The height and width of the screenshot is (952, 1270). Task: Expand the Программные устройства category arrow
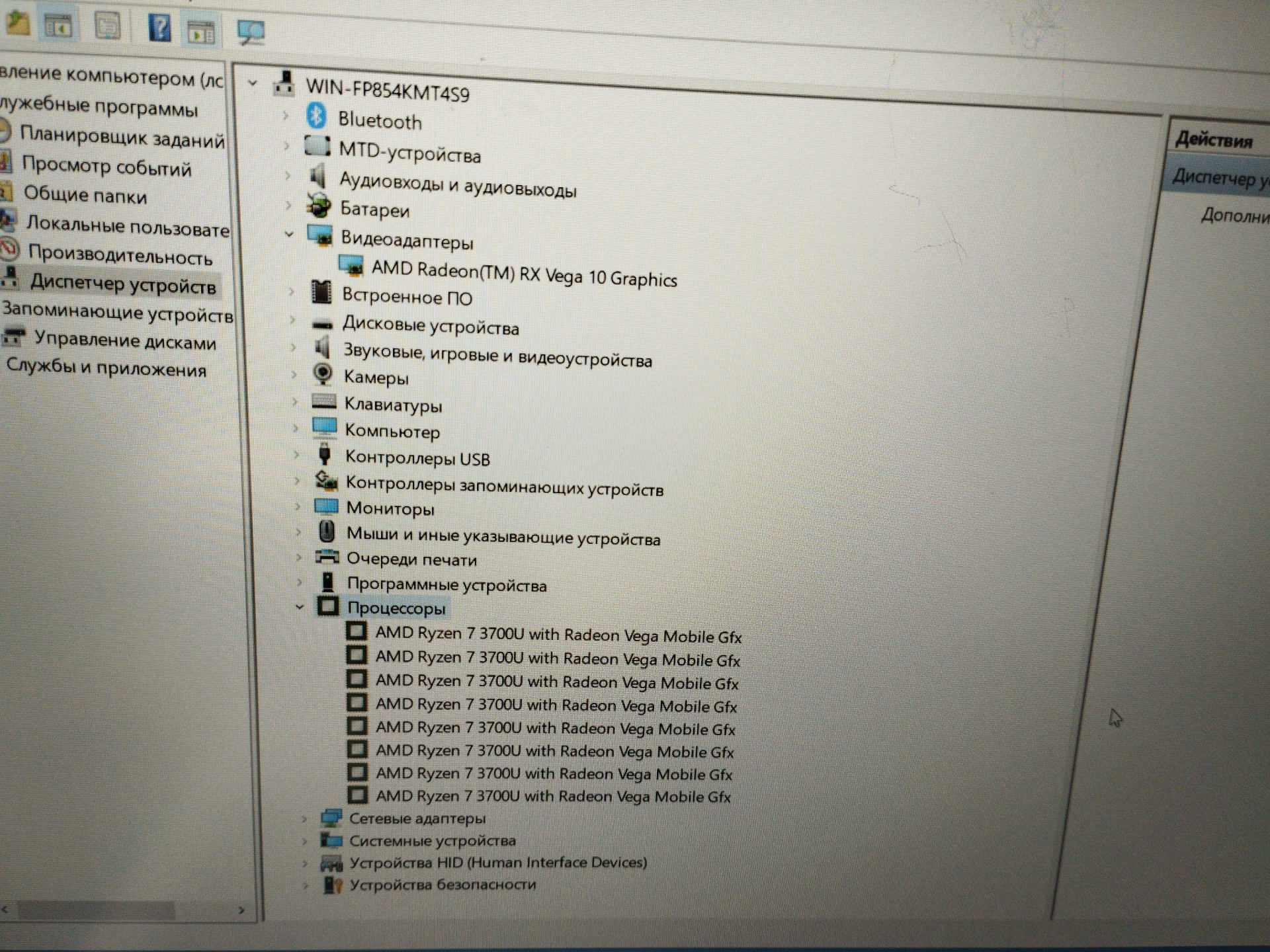(300, 582)
